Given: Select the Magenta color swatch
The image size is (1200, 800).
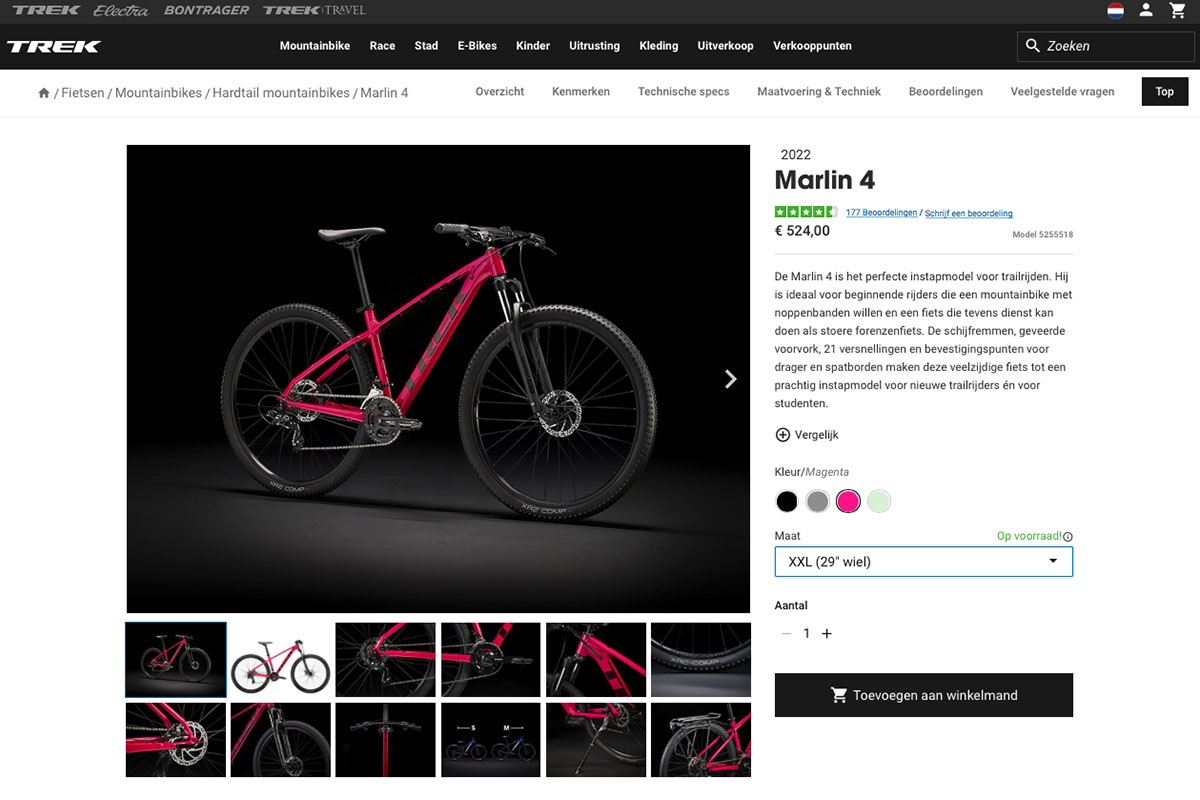Looking at the screenshot, I should point(848,501).
